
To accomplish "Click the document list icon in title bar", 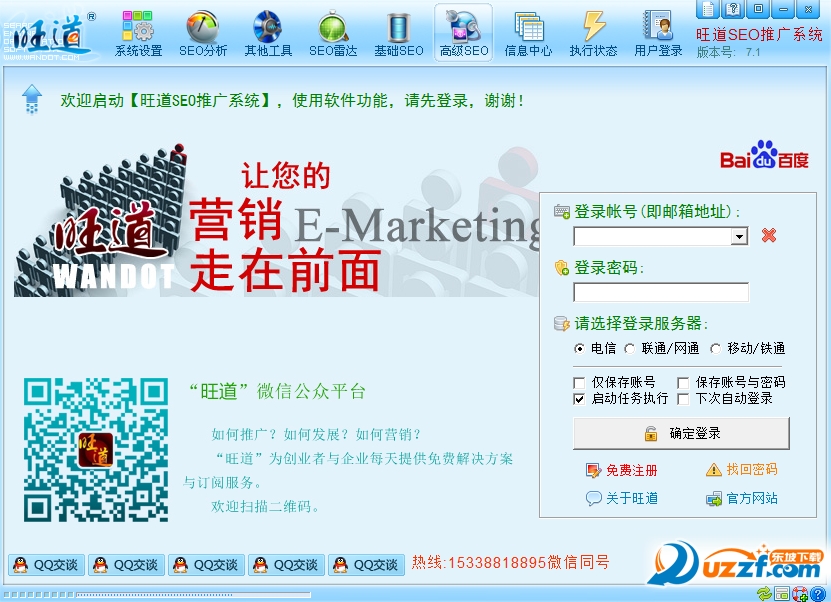I will tap(709, 9).
